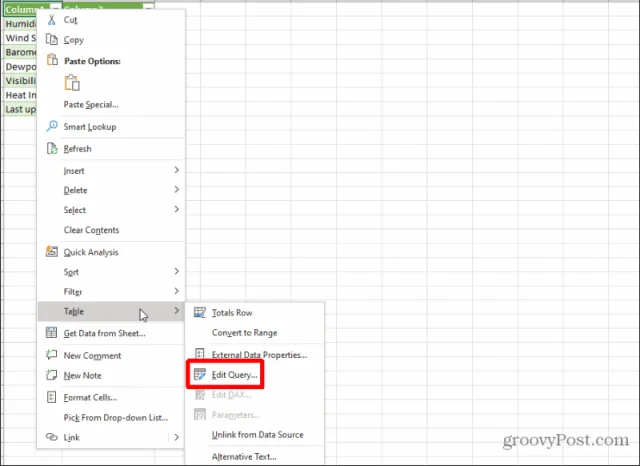Click the Smart Lookup magnifier icon
The width and height of the screenshot is (640, 466).
(x=52, y=126)
